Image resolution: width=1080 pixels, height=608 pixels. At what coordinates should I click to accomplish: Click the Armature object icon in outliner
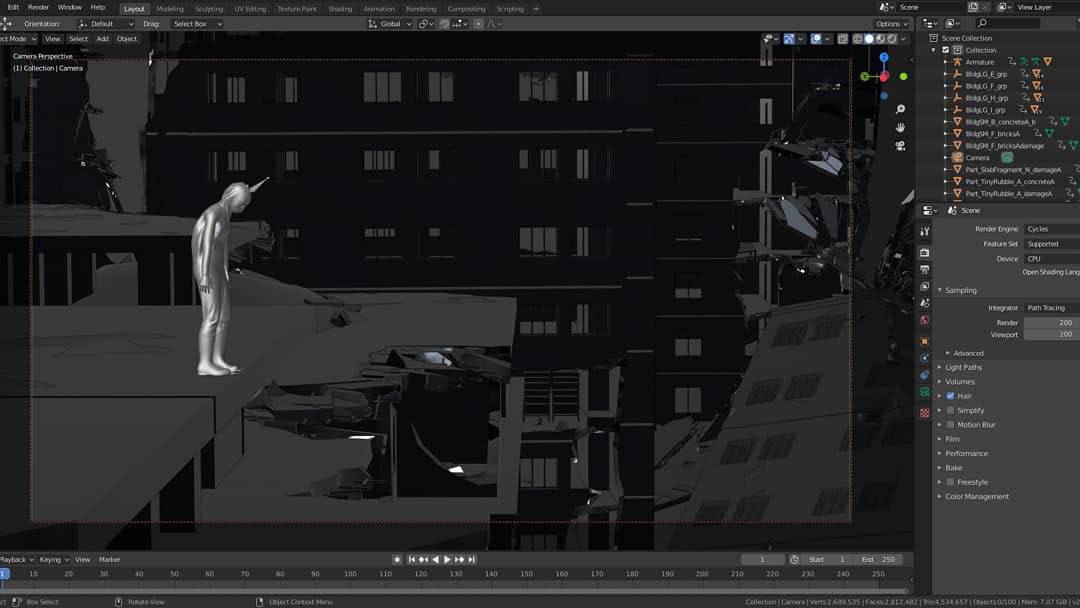coord(957,62)
